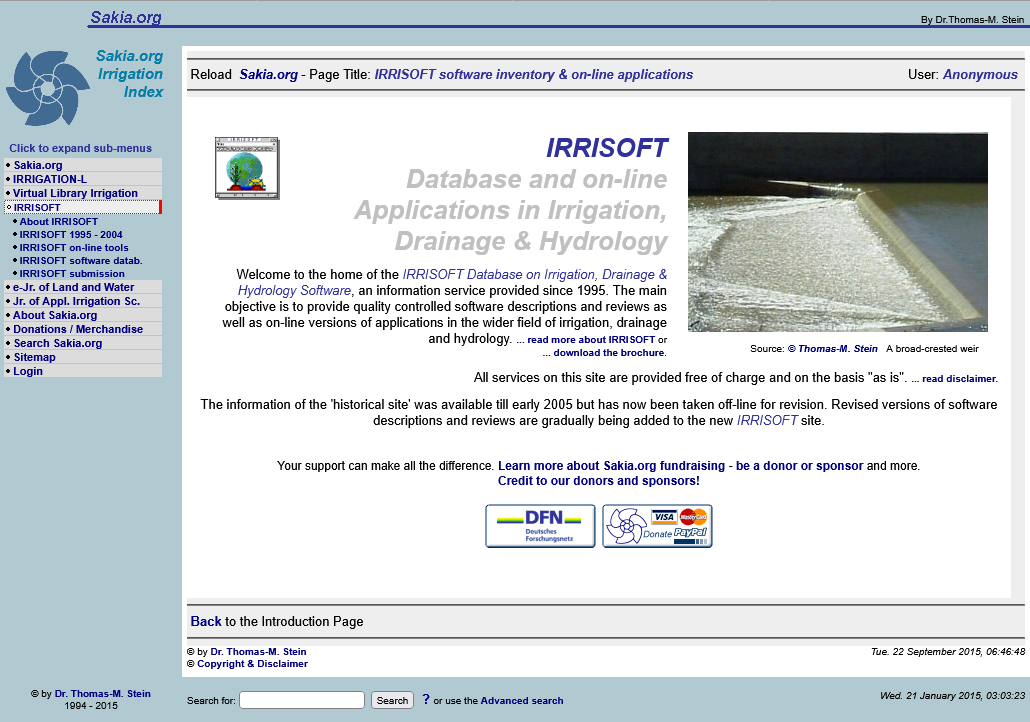Open IRRISOFT 1995 - 2004 submenu item

pos(71,235)
